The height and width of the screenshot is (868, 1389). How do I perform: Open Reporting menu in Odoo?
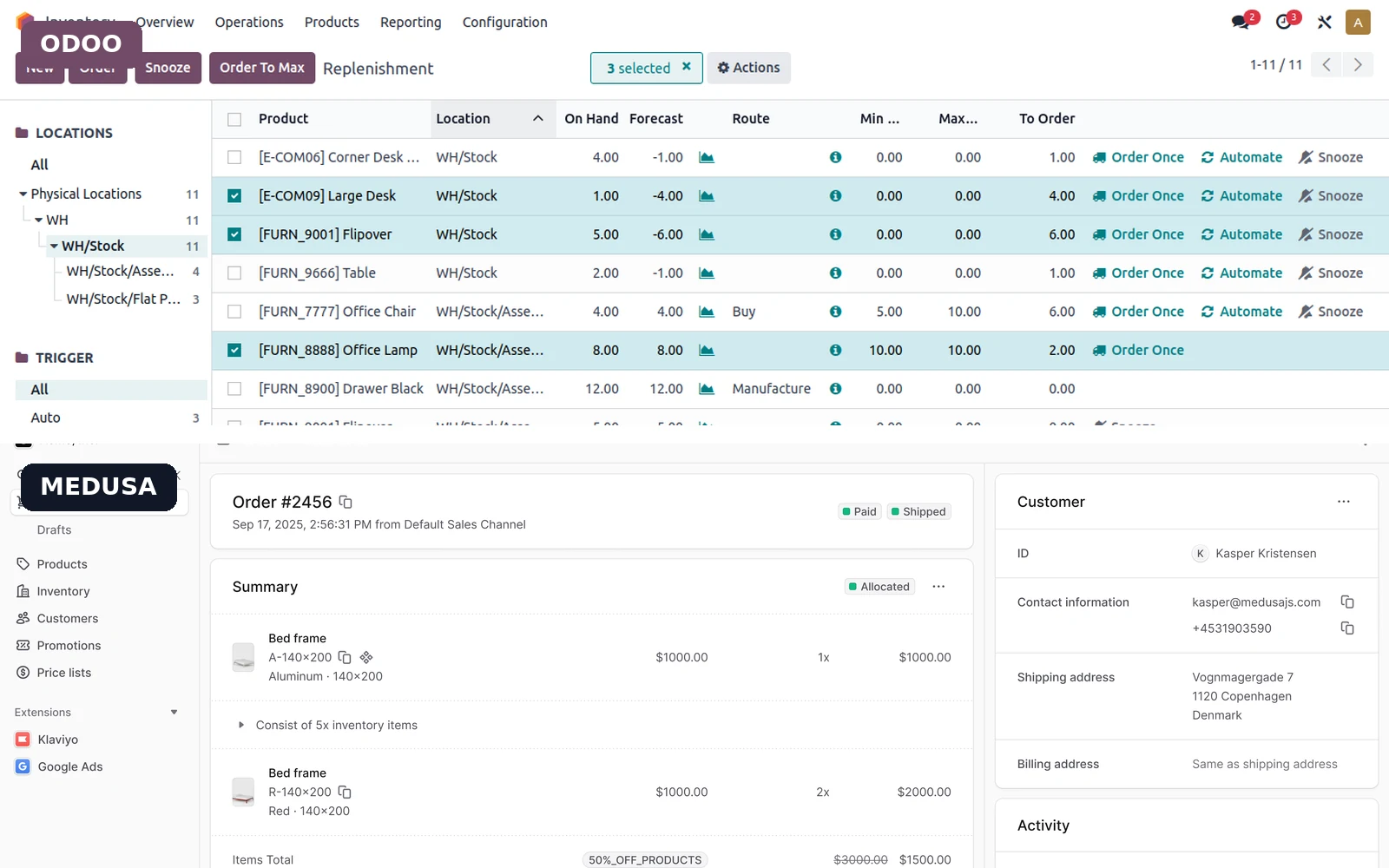(411, 22)
